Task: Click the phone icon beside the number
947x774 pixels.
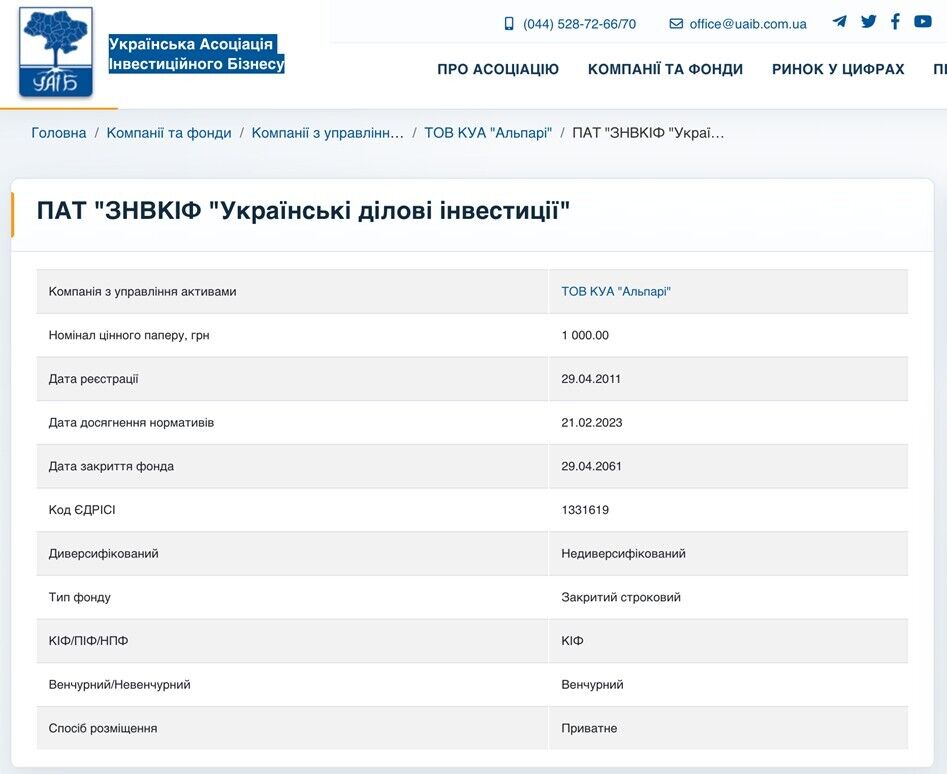Action: pos(509,24)
